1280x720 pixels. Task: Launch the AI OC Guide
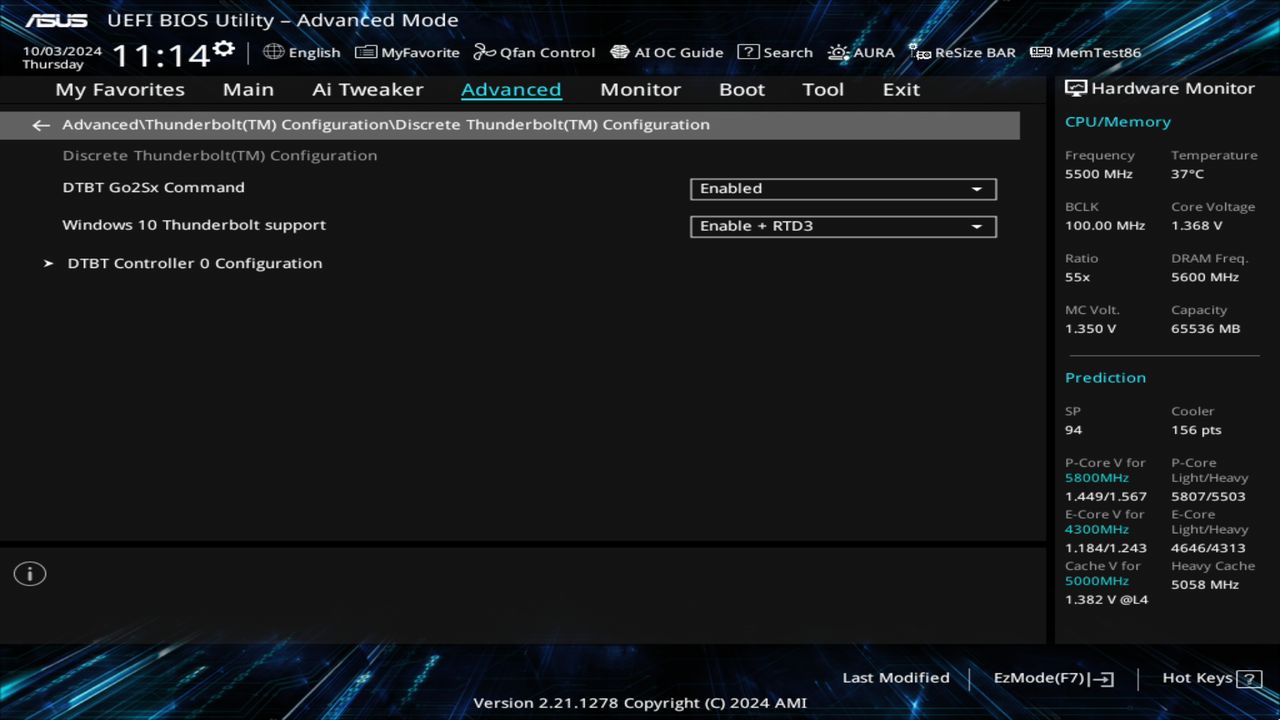667,52
